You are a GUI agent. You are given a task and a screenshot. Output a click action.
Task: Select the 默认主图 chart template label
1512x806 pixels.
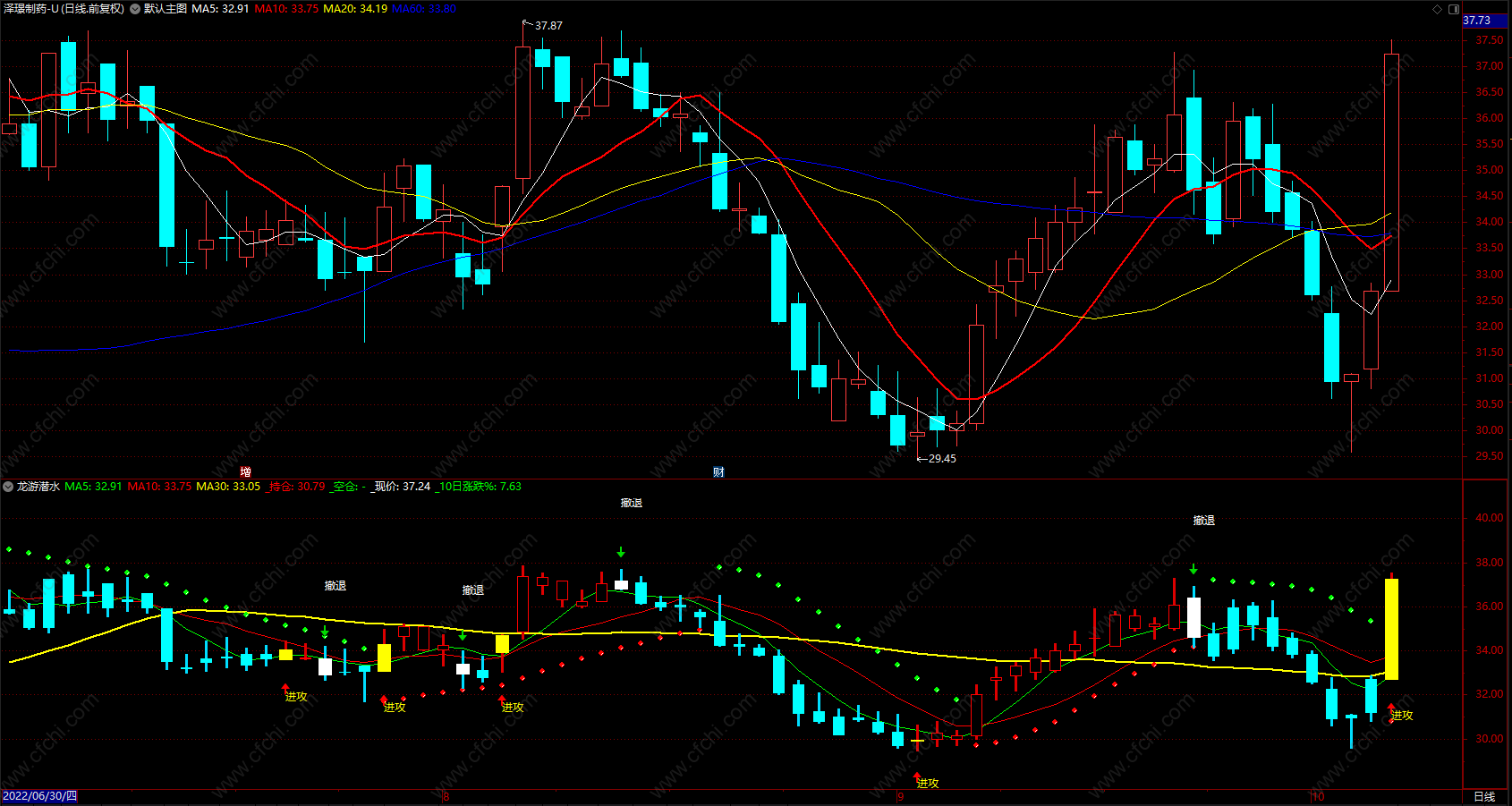tap(166, 9)
